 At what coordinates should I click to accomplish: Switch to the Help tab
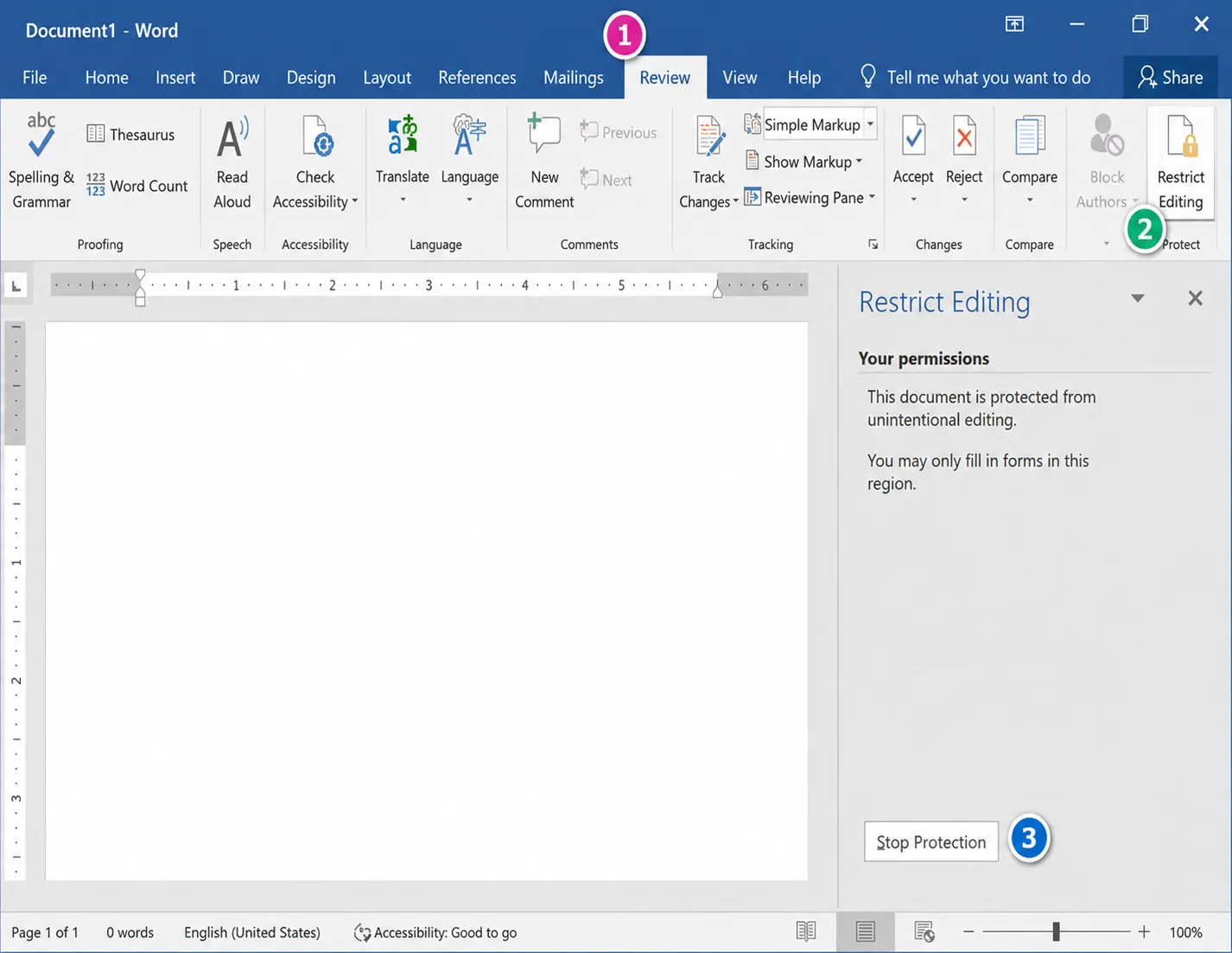(803, 77)
